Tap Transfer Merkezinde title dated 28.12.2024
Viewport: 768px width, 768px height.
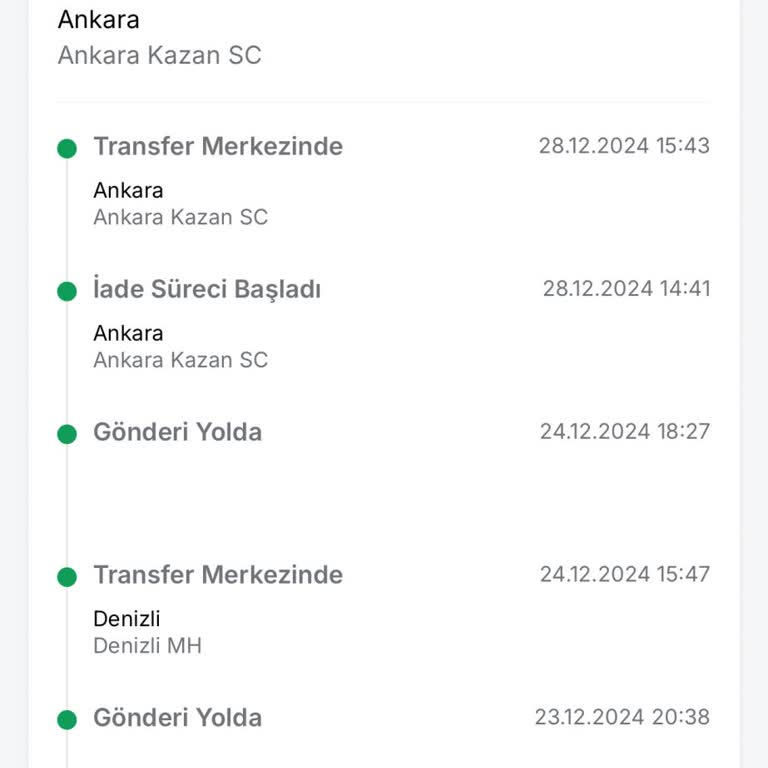[x=218, y=146]
